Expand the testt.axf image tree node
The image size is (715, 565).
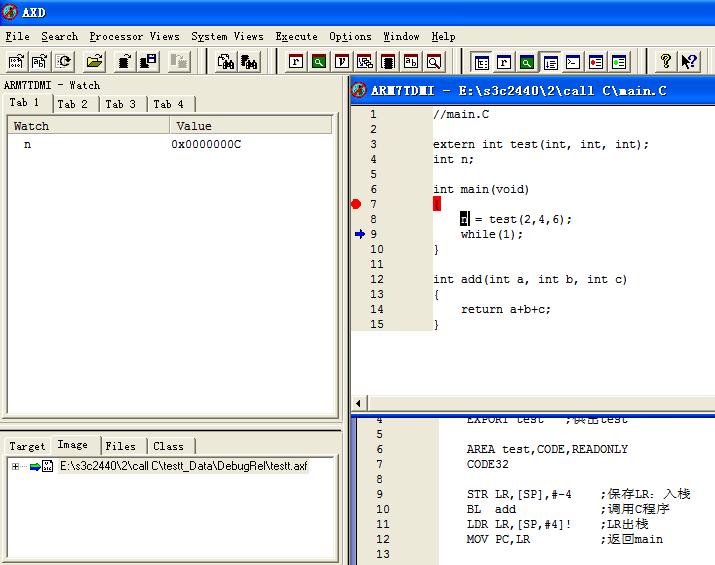point(16,467)
